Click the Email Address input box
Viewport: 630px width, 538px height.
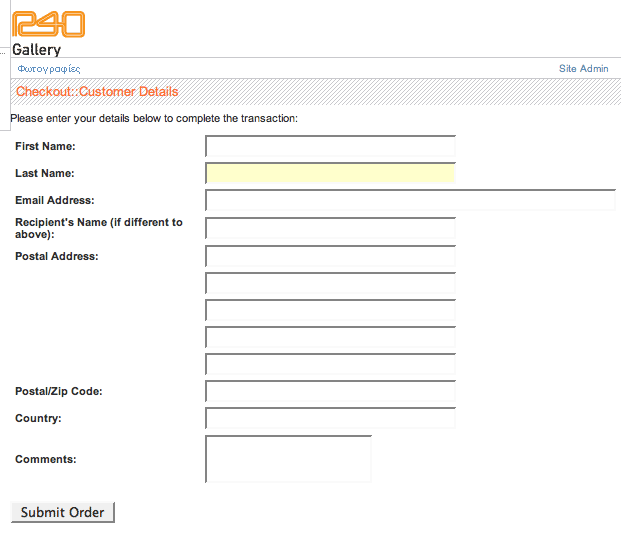coord(410,201)
